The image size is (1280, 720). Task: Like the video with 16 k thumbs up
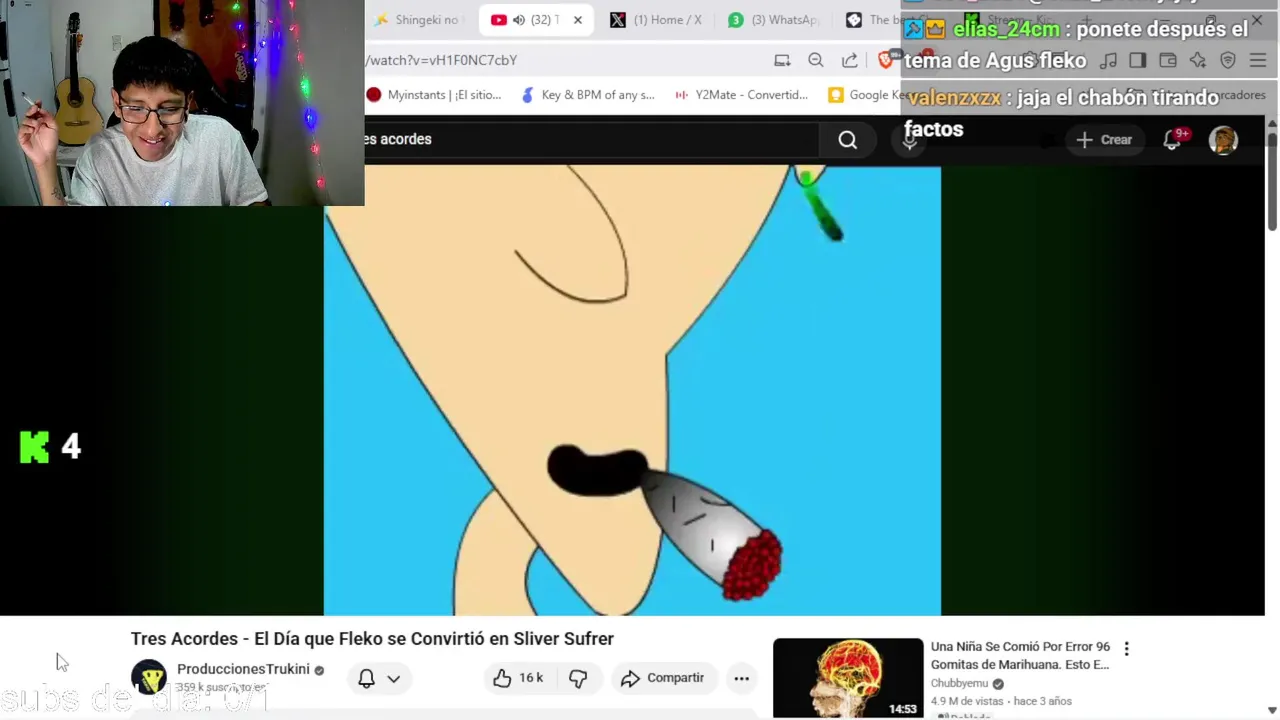518,678
